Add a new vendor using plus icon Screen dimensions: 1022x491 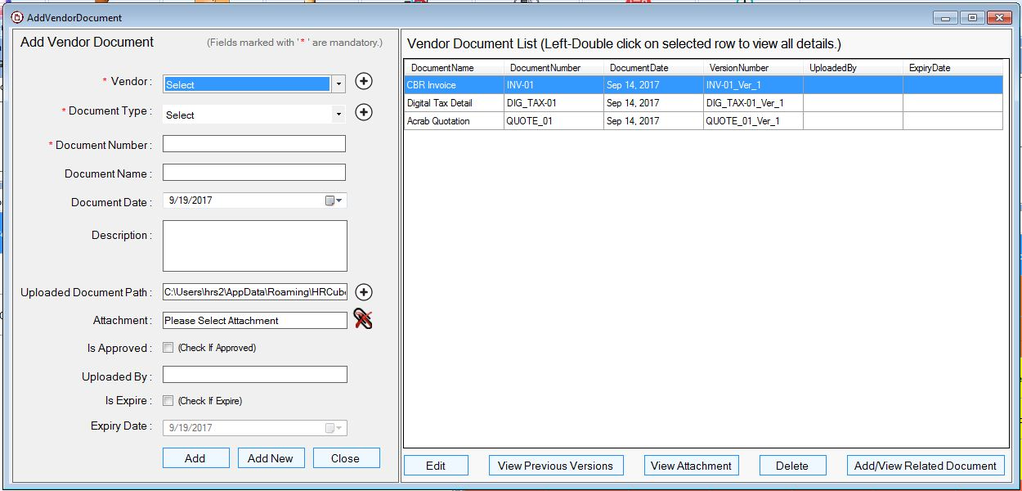coord(364,82)
